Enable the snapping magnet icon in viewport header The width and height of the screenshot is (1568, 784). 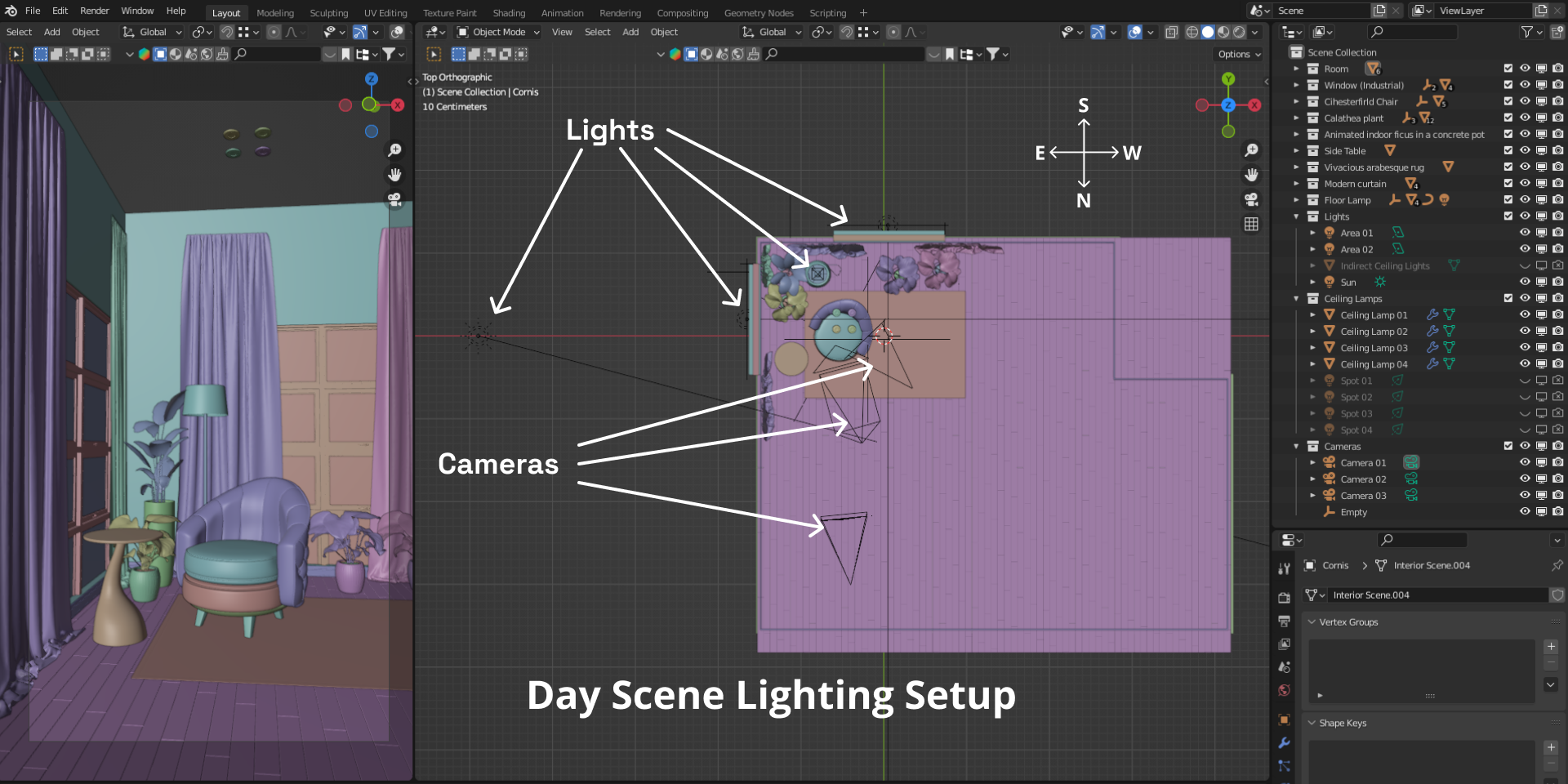pos(846,33)
